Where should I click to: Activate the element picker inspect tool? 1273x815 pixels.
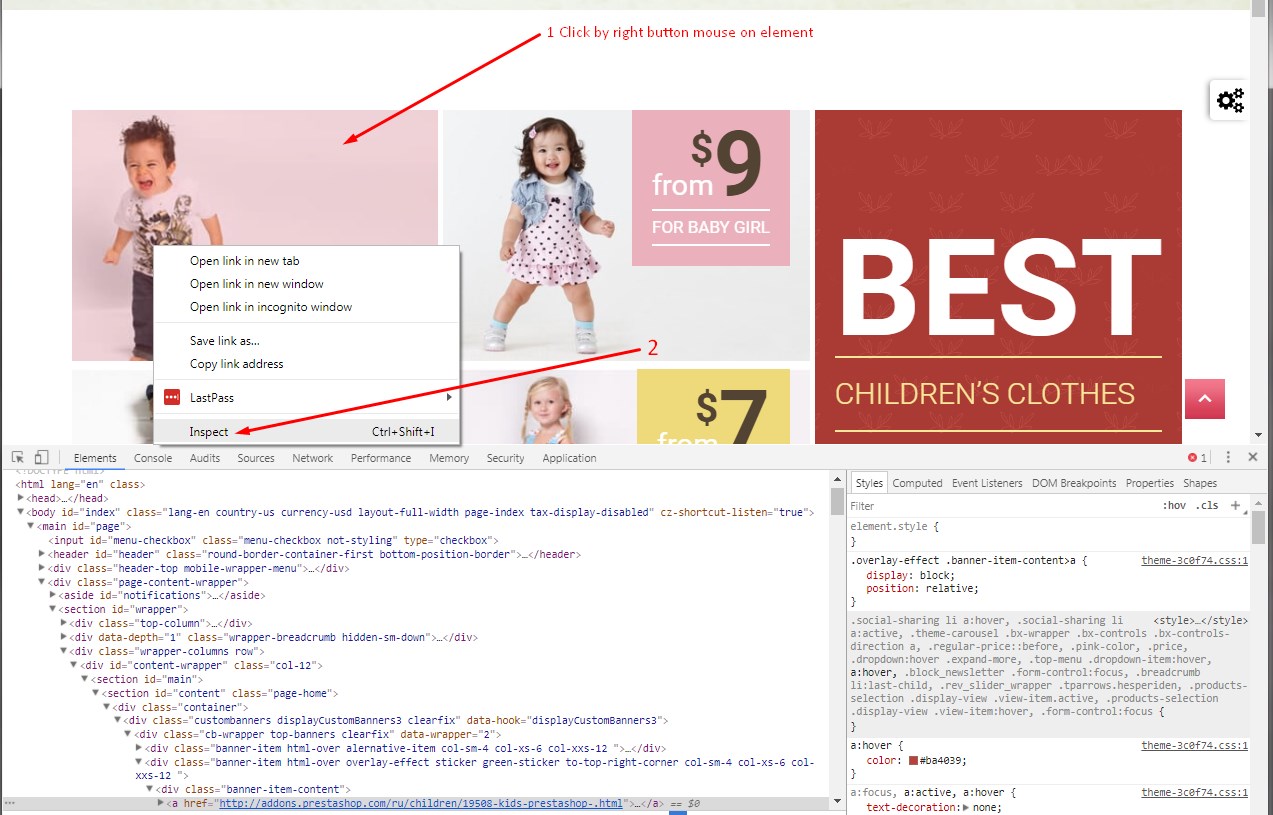point(18,458)
